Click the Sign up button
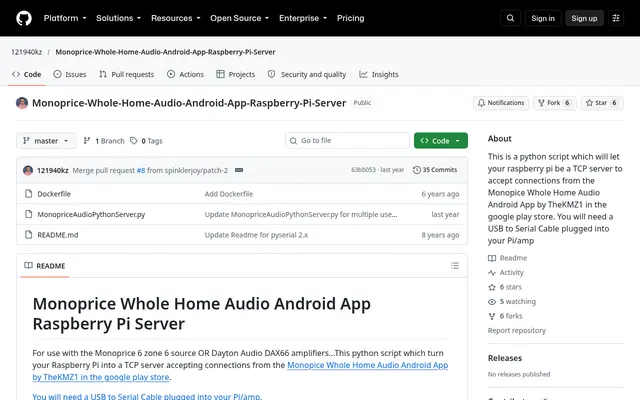Screen dimensions: 640x400 [584, 18]
